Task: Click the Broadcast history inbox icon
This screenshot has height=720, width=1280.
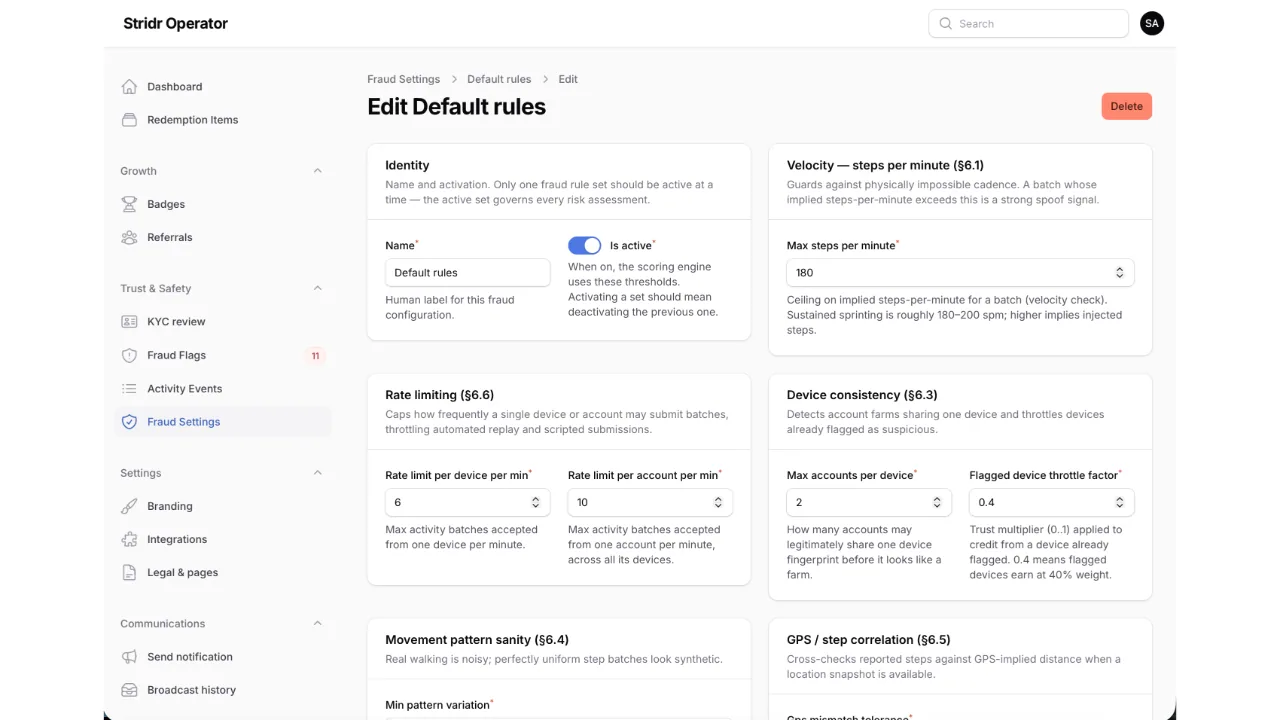Action: tap(129, 690)
